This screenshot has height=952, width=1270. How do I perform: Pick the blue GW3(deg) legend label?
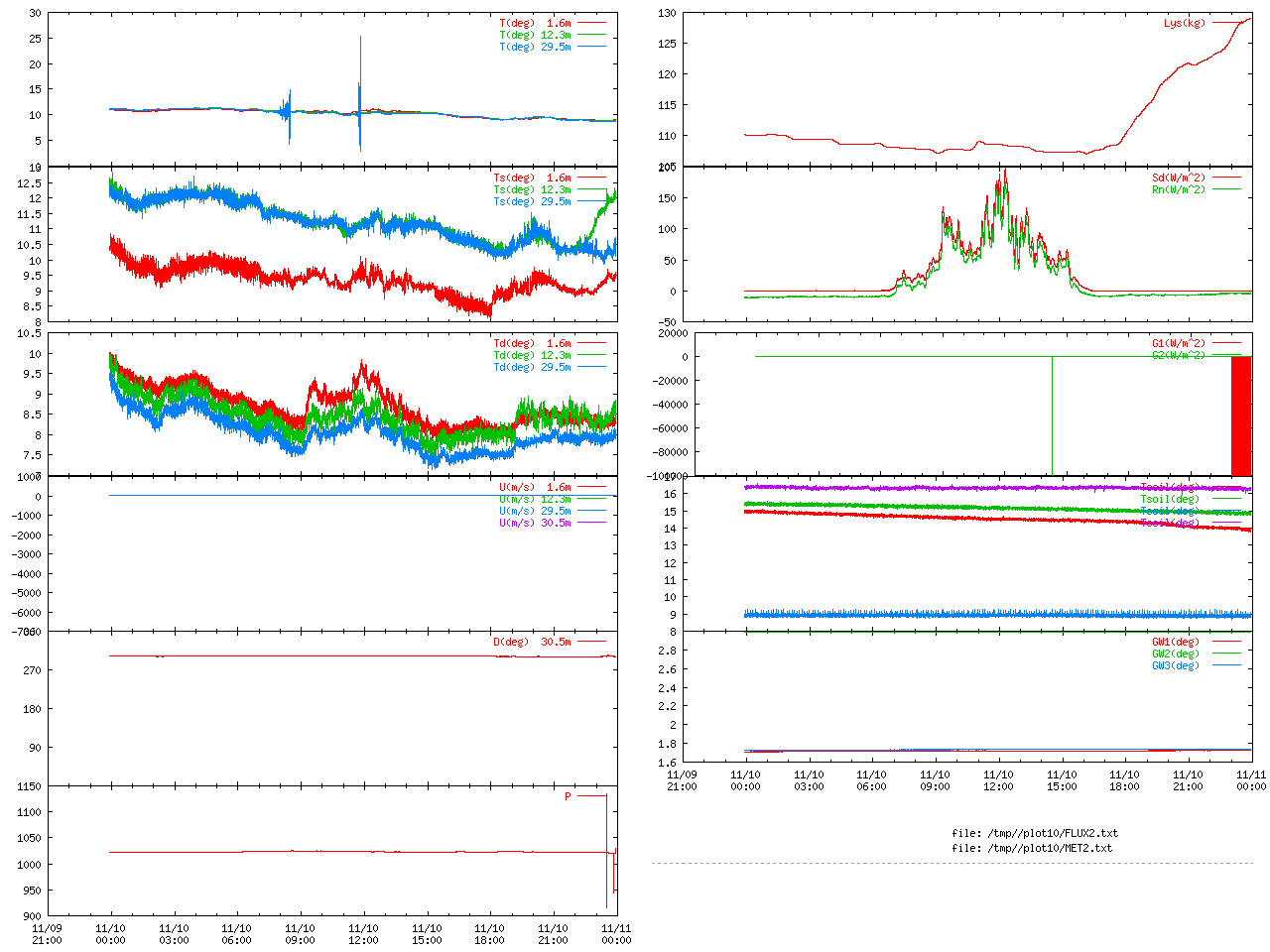click(1176, 665)
